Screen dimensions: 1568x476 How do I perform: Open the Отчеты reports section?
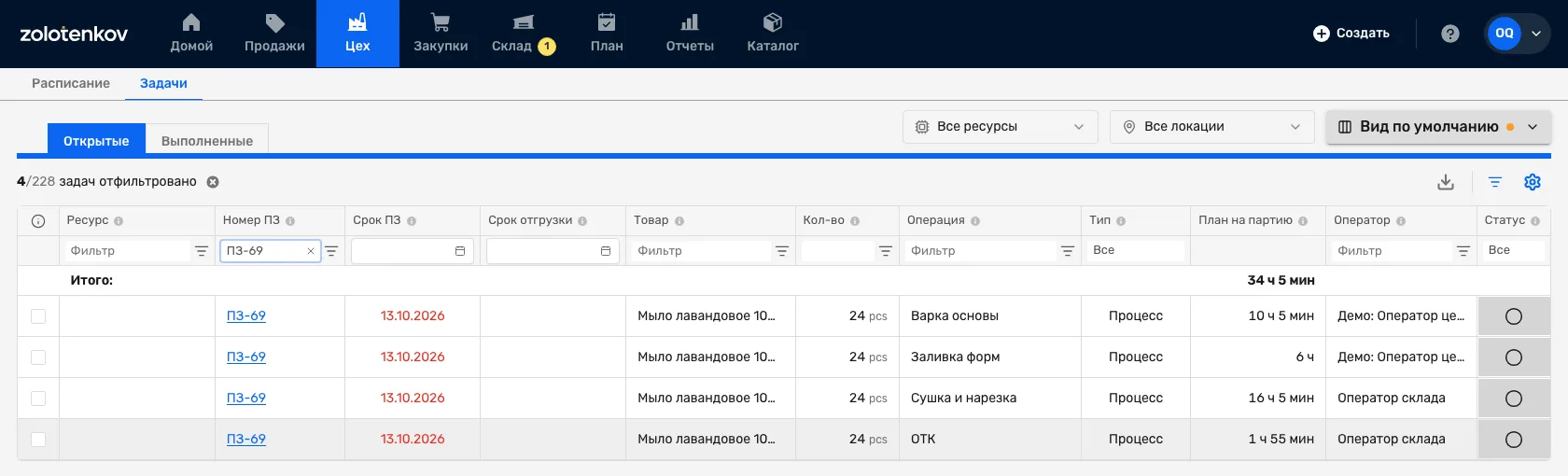(x=690, y=34)
